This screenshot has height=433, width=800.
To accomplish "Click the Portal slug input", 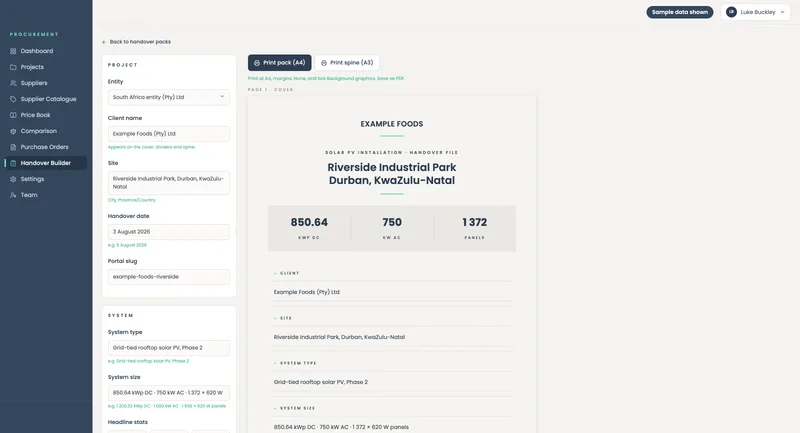I will click(168, 277).
